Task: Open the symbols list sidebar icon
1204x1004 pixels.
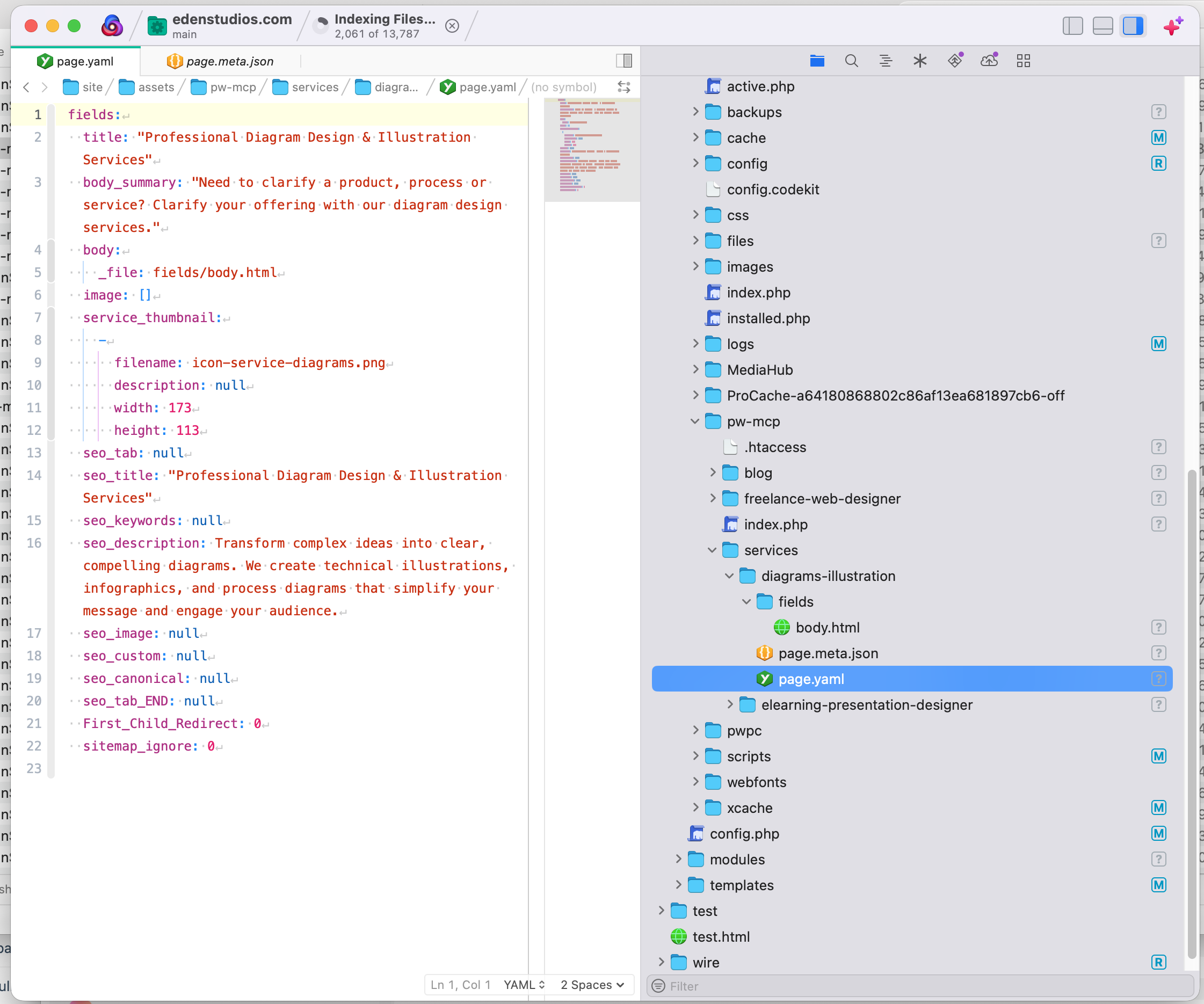Action: (x=886, y=61)
